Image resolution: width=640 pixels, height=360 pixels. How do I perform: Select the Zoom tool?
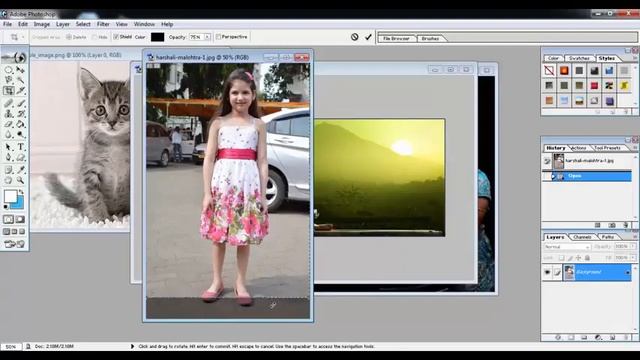point(20,180)
